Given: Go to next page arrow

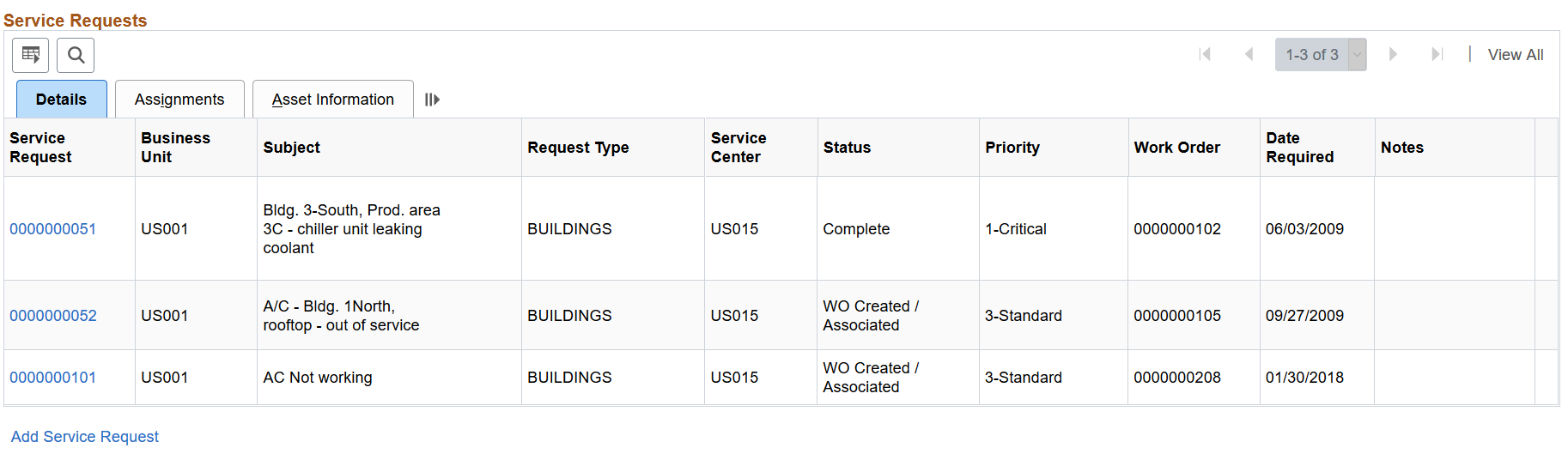Looking at the screenshot, I should 1393,54.
